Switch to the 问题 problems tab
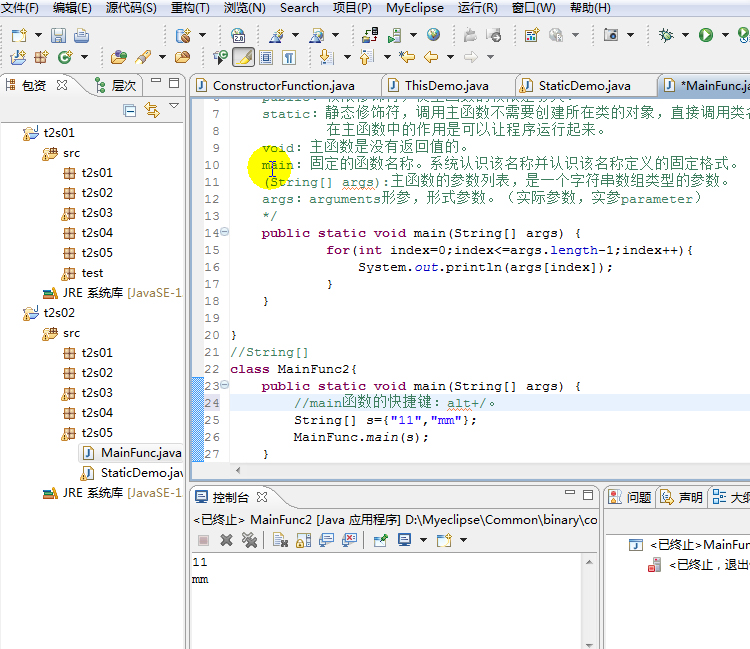Viewport: 750px width, 649px height. click(x=629, y=497)
